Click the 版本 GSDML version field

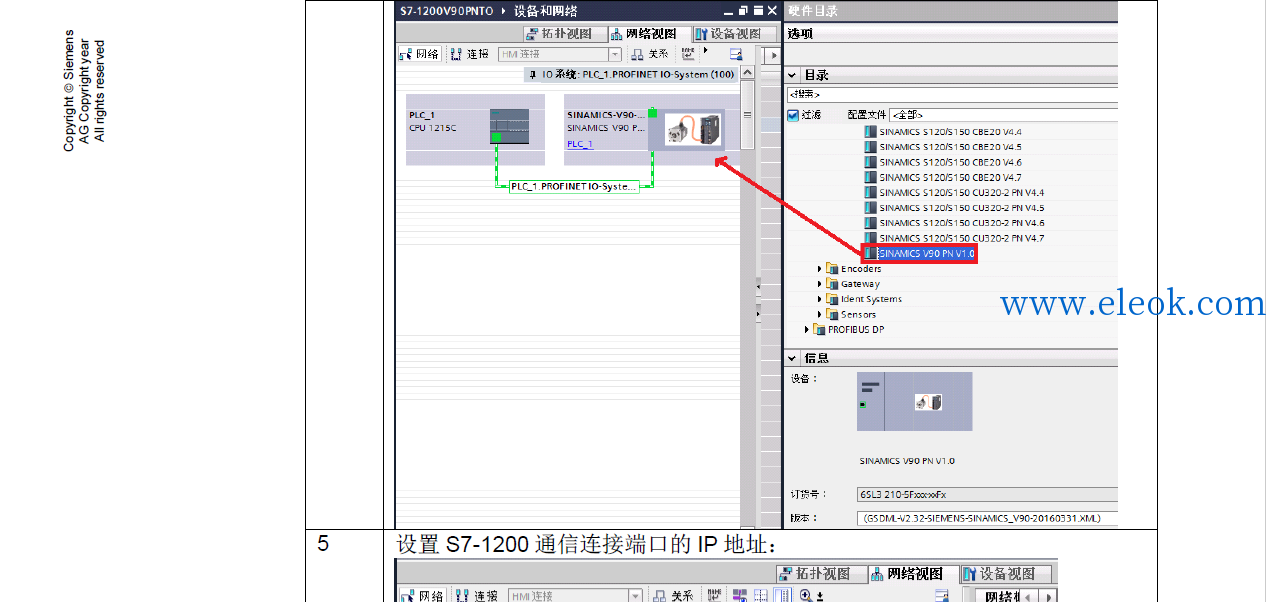click(x=987, y=518)
